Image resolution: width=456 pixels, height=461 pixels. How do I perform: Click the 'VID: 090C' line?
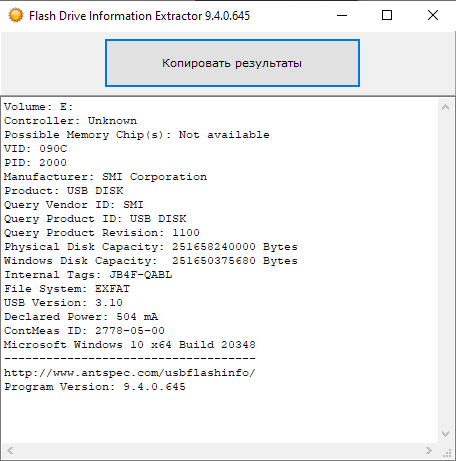click(36, 149)
